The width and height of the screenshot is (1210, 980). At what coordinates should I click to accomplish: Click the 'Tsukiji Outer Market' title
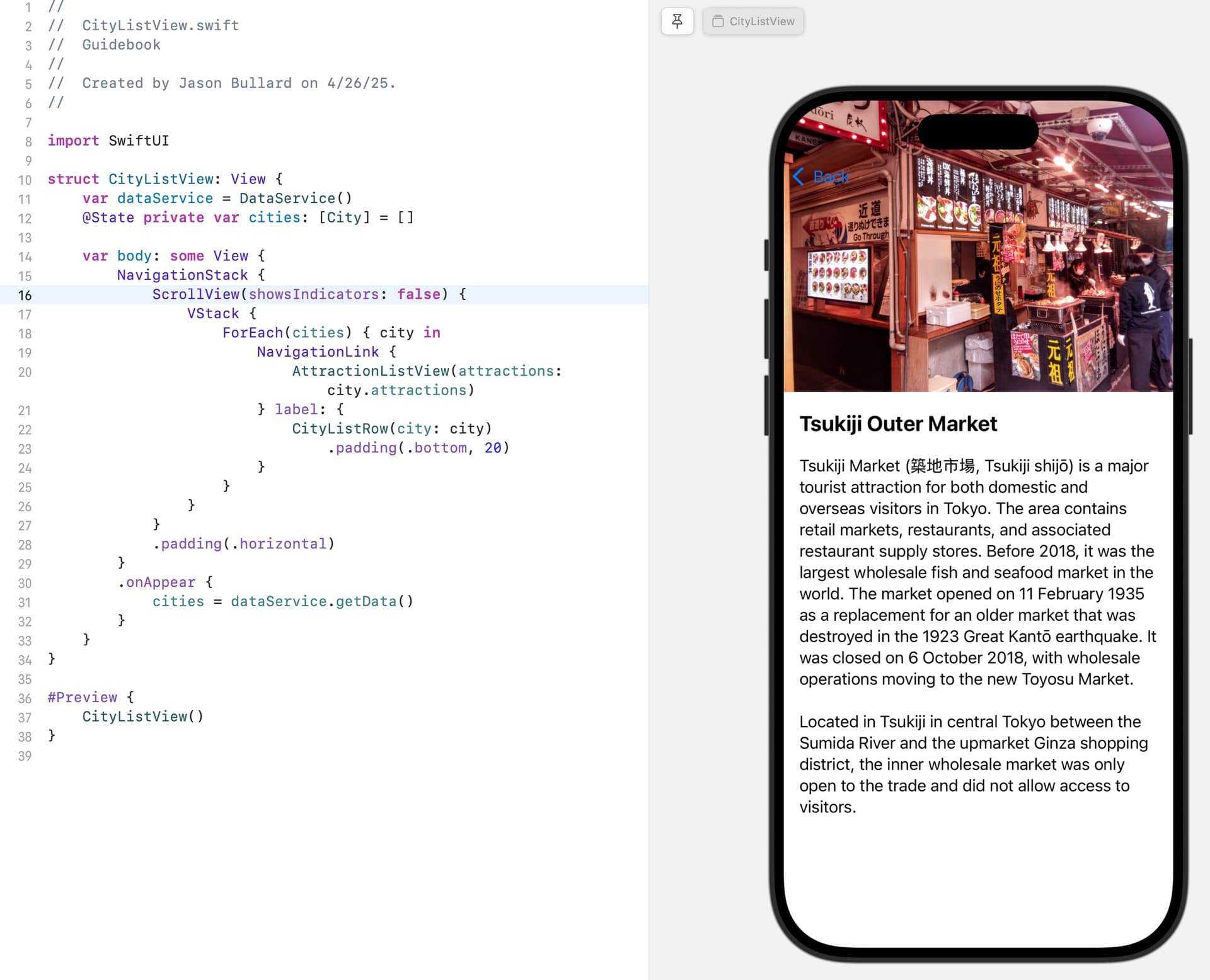898,424
